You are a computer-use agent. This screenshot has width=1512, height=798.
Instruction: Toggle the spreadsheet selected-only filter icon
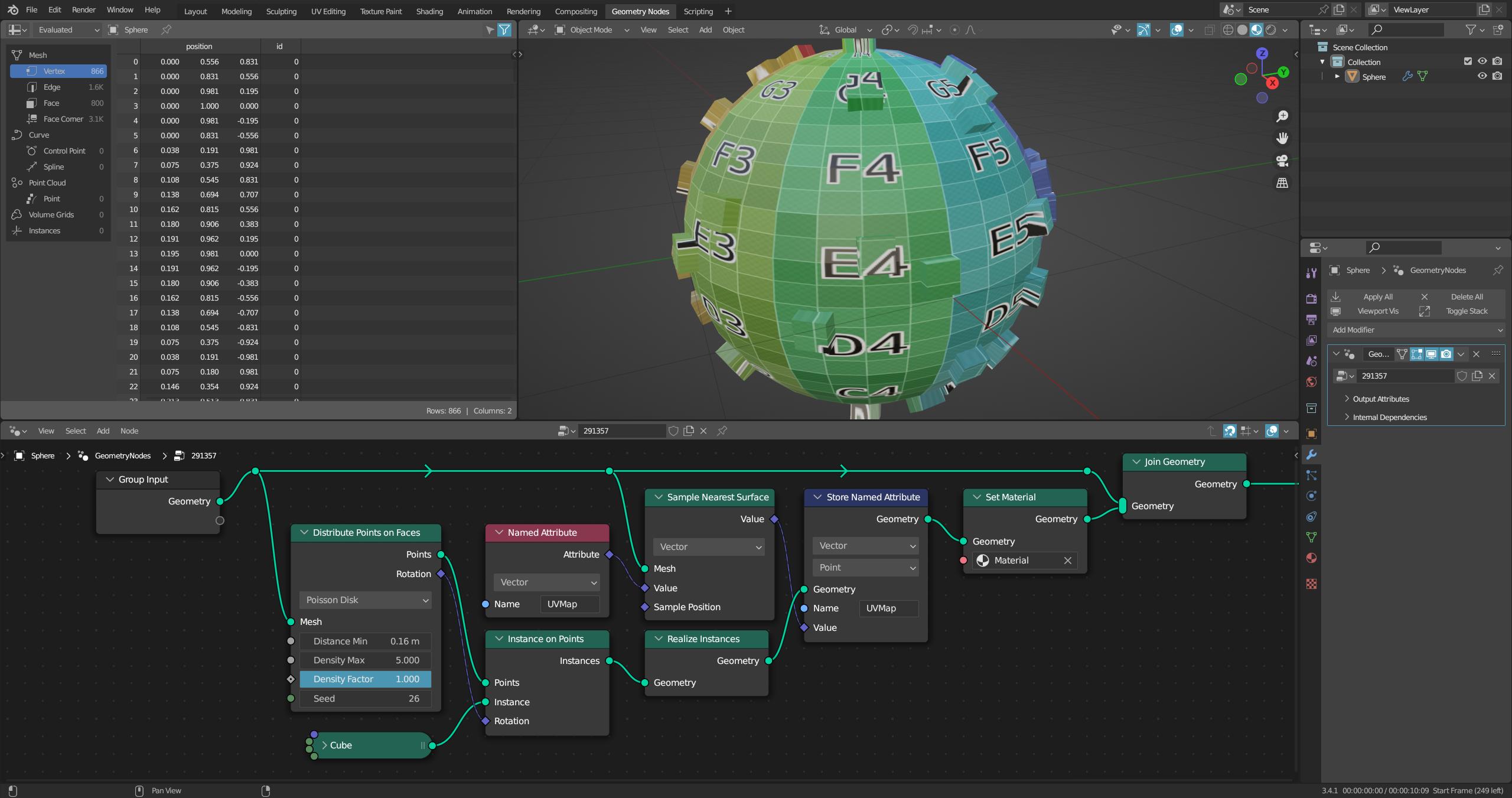pyautogui.click(x=490, y=30)
